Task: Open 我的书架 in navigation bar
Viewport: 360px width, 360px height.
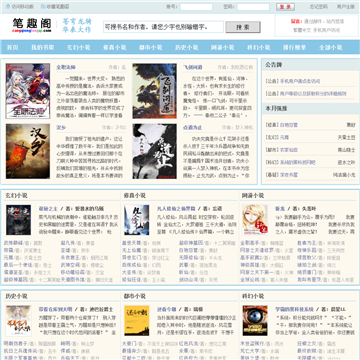Action: pyautogui.click(x=43, y=47)
